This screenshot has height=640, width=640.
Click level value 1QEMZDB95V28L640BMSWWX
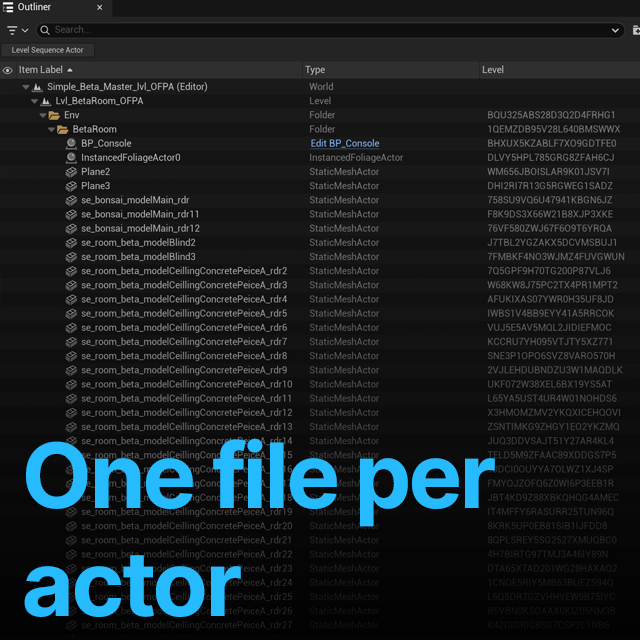[553, 130]
